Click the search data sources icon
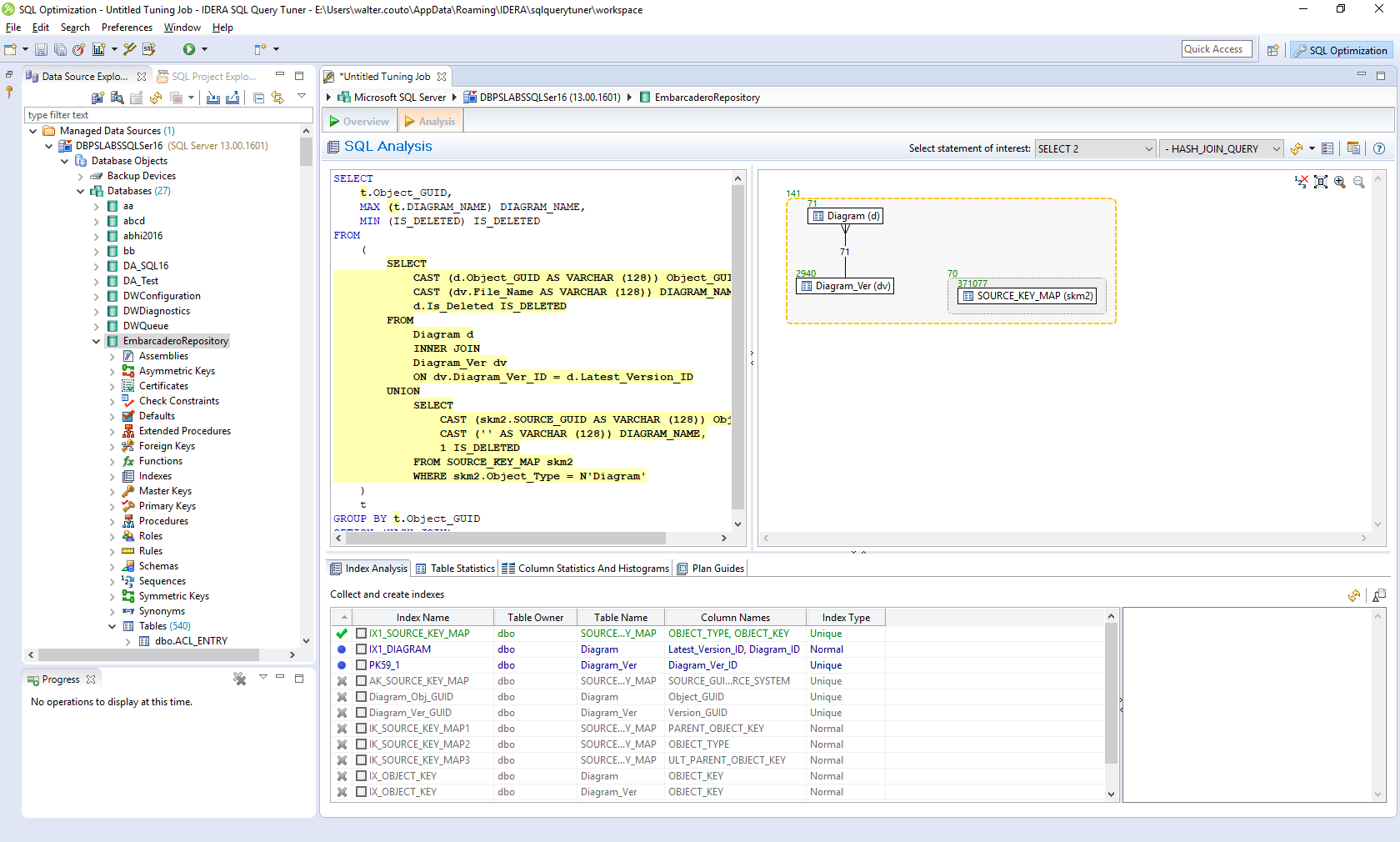 pyautogui.click(x=117, y=98)
